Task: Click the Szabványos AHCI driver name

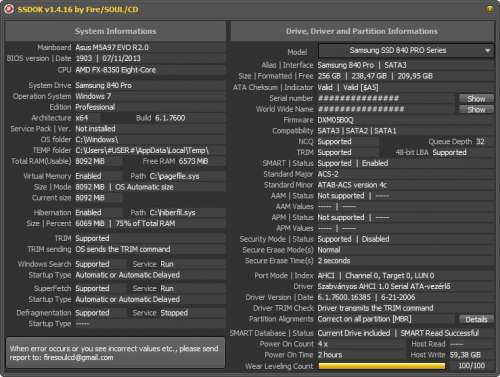Action: tap(384, 286)
